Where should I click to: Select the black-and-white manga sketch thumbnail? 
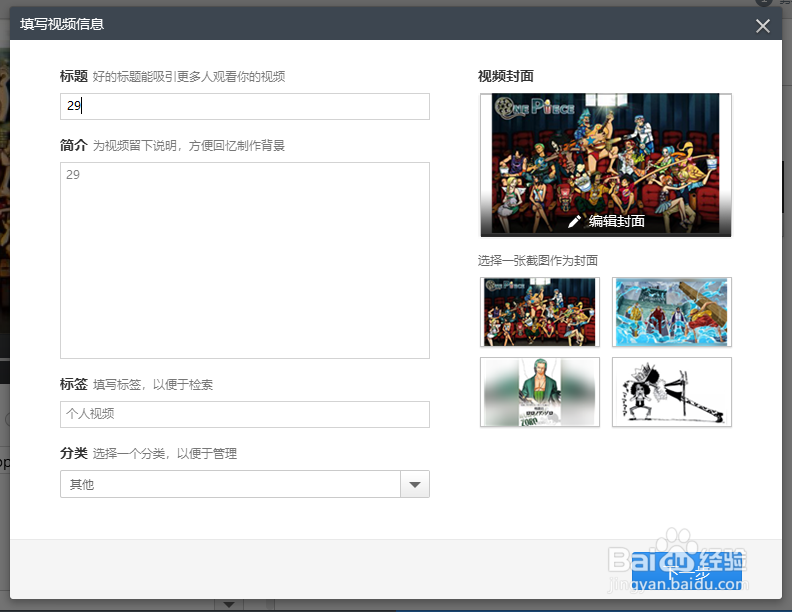coord(672,392)
